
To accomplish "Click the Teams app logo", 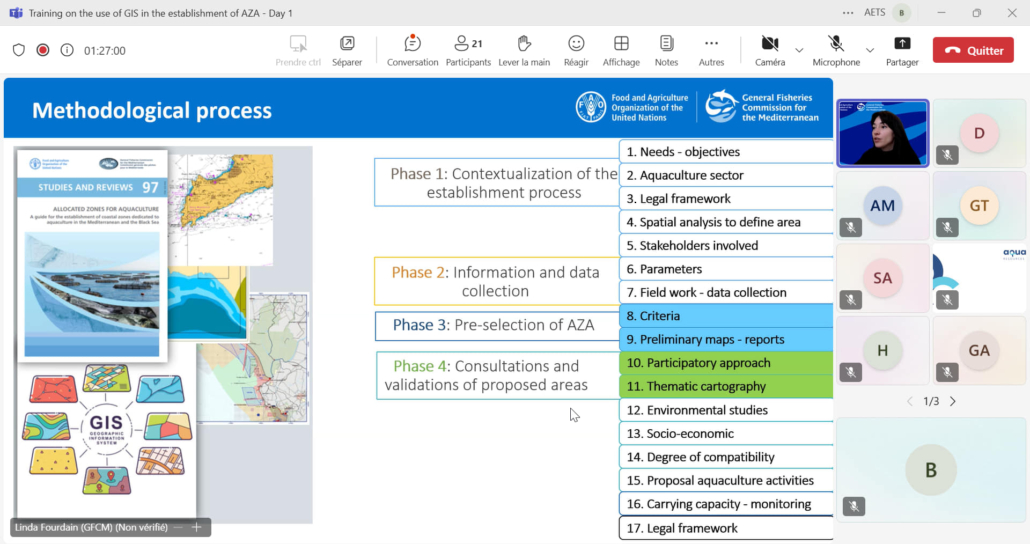I will coord(16,12).
